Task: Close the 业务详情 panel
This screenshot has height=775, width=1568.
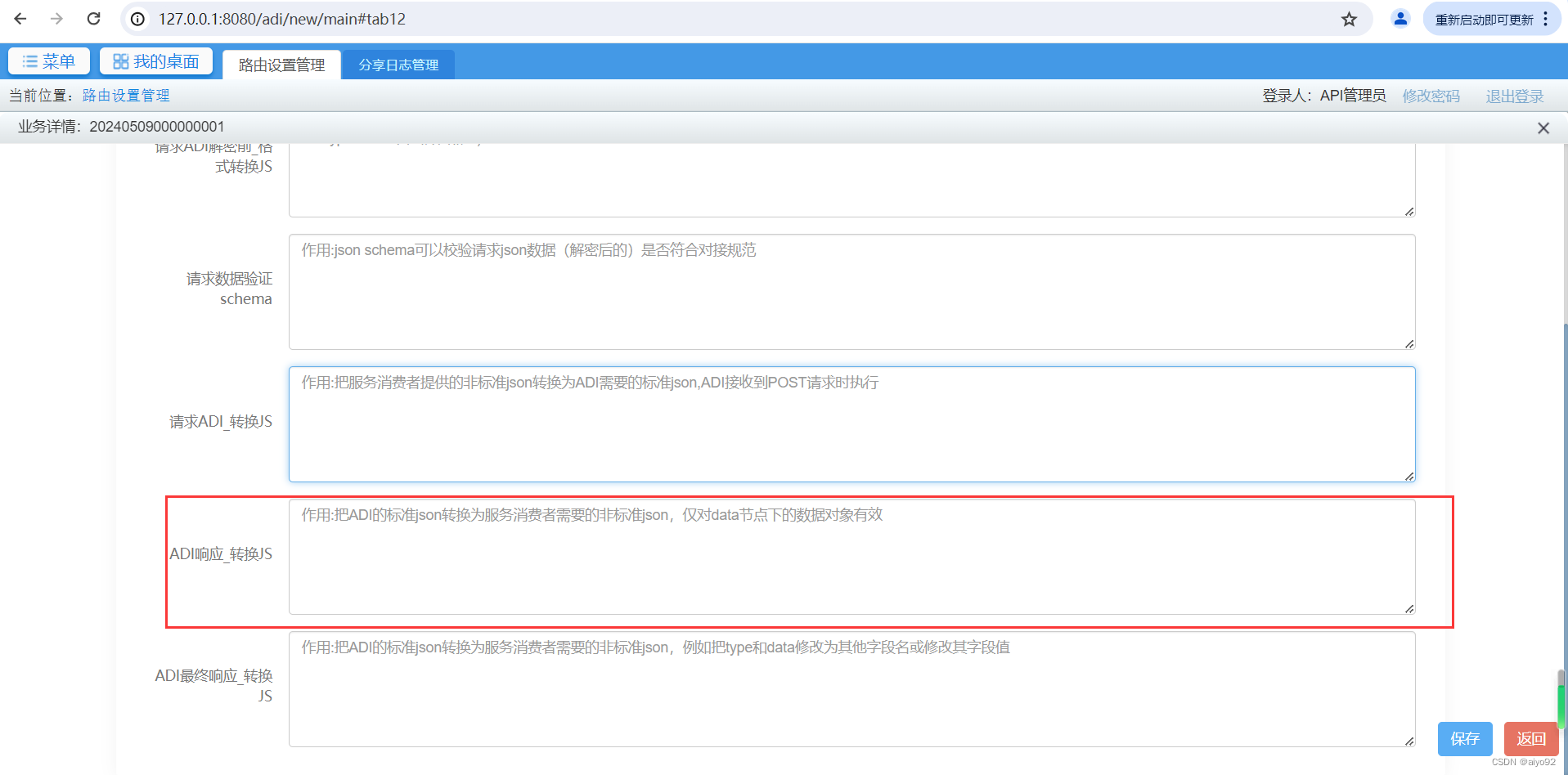Action: point(1543,128)
